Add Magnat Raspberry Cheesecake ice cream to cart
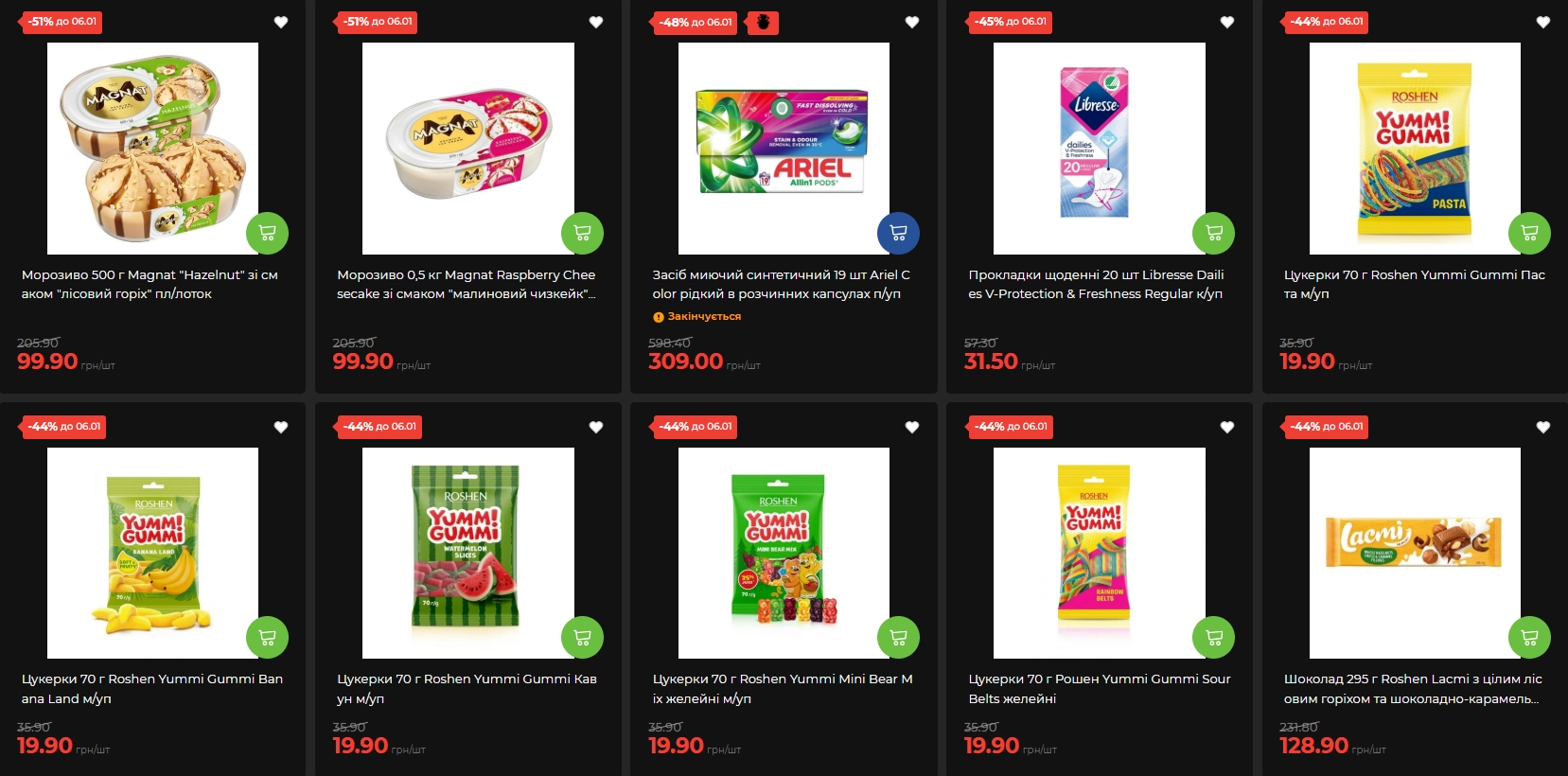Image resolution: width=1568 pixels, height=776 pixels. click(582, 233)
